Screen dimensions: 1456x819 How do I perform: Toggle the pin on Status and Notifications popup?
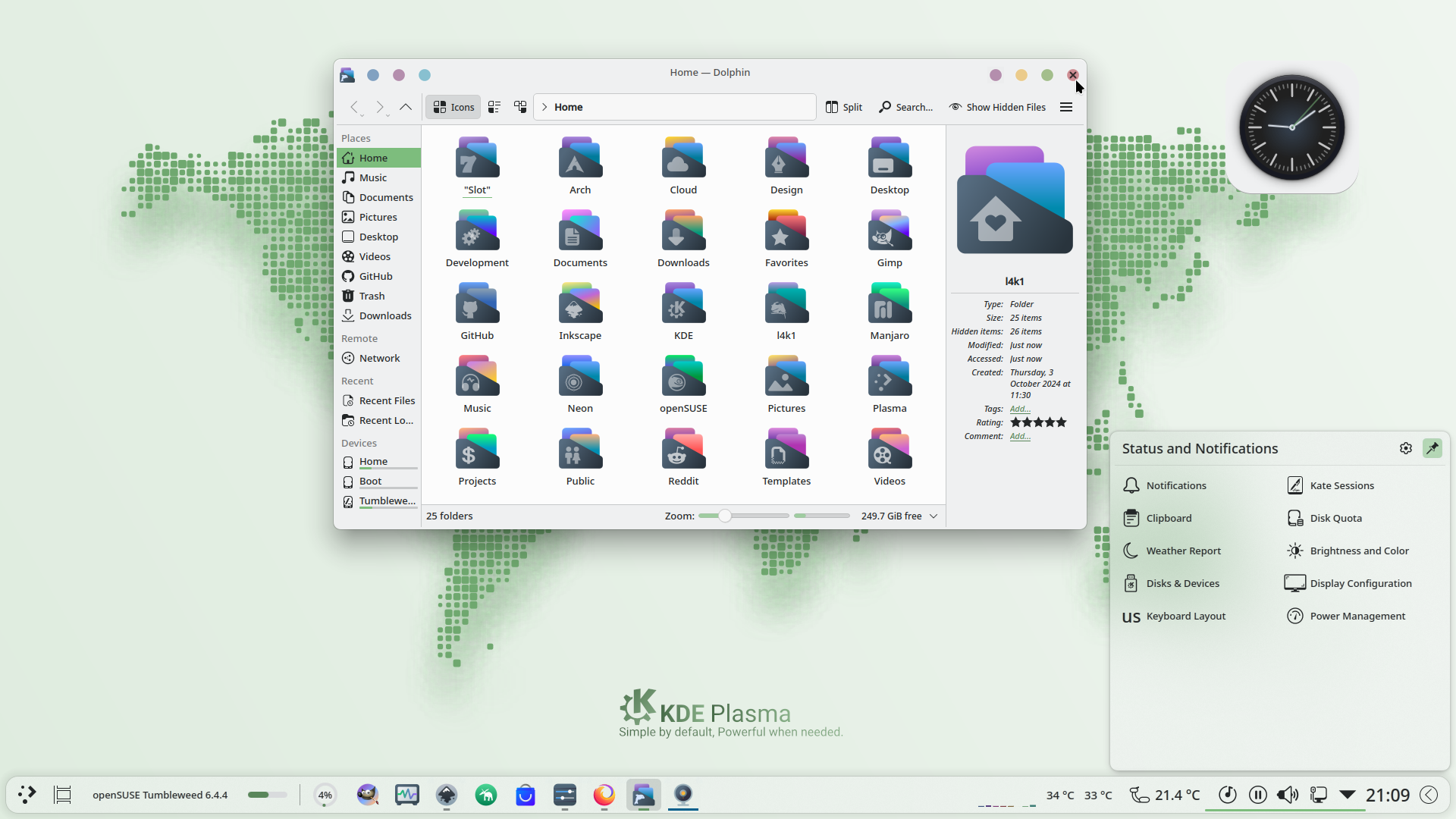point(1432,448)
